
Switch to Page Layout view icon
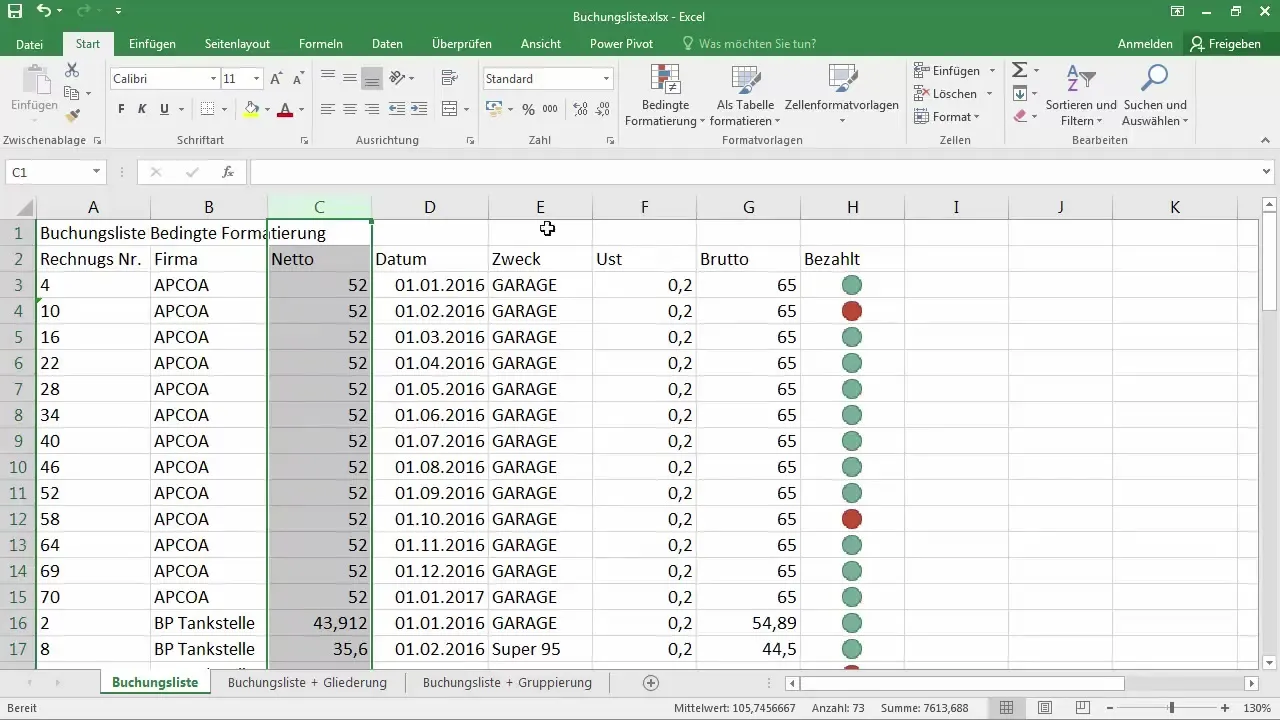1045,708
